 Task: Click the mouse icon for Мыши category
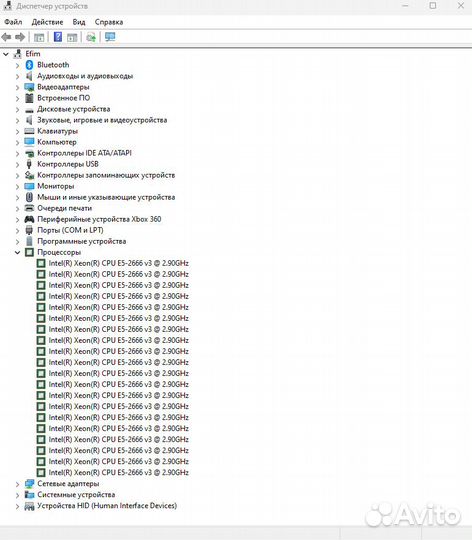(29, 197)
